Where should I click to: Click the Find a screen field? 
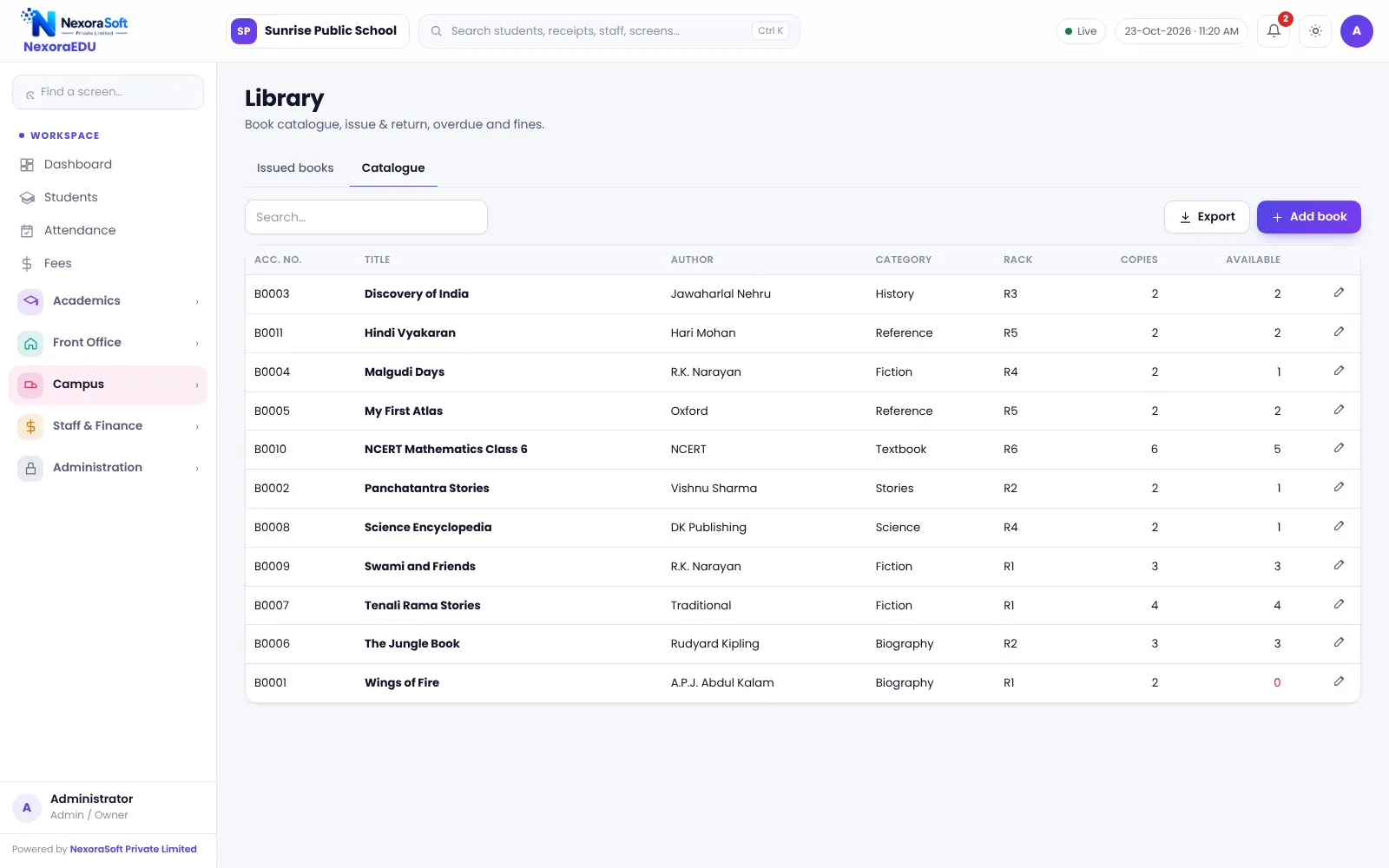click(108, 92)
